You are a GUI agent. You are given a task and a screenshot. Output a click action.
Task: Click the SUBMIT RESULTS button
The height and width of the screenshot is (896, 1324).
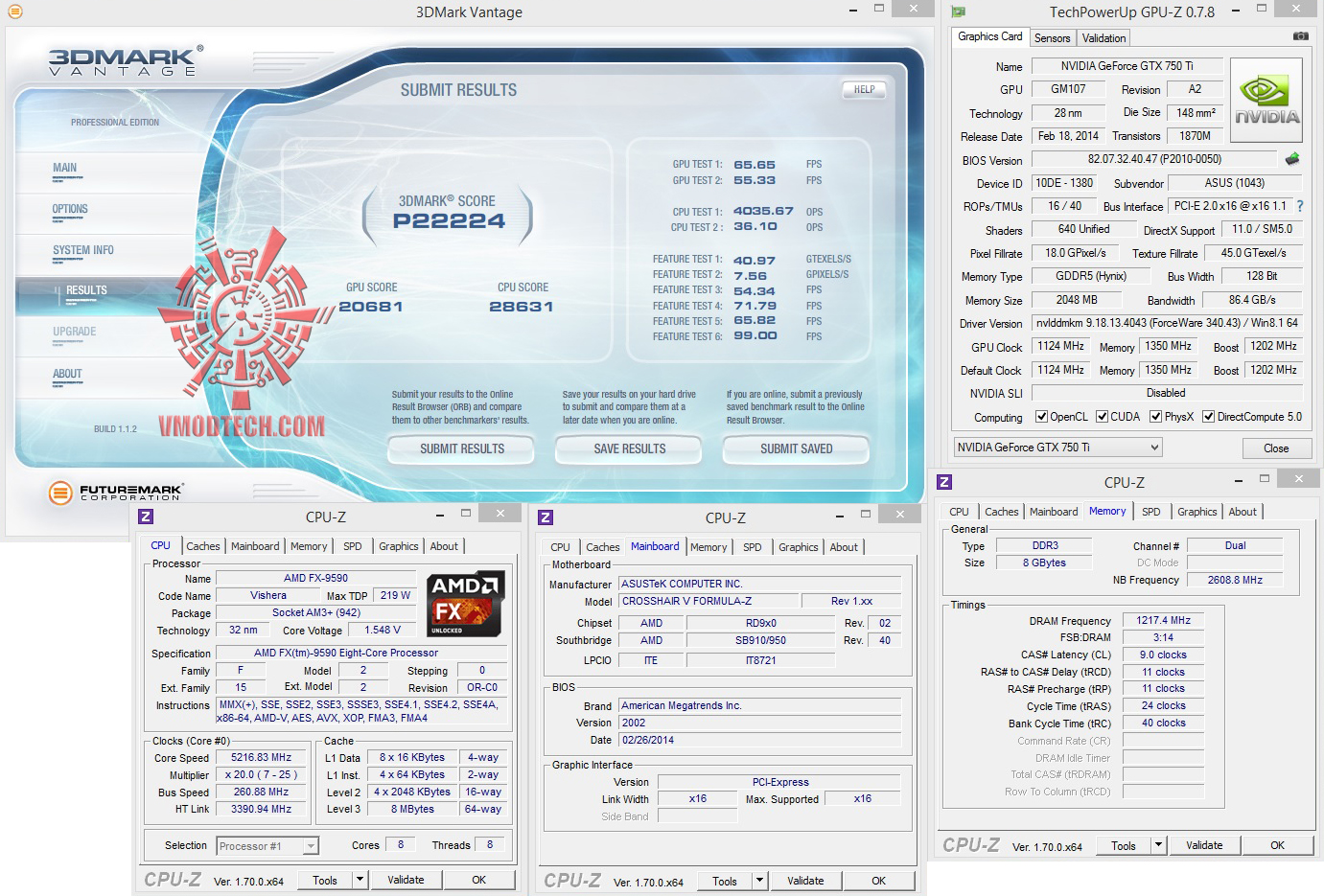462,448
